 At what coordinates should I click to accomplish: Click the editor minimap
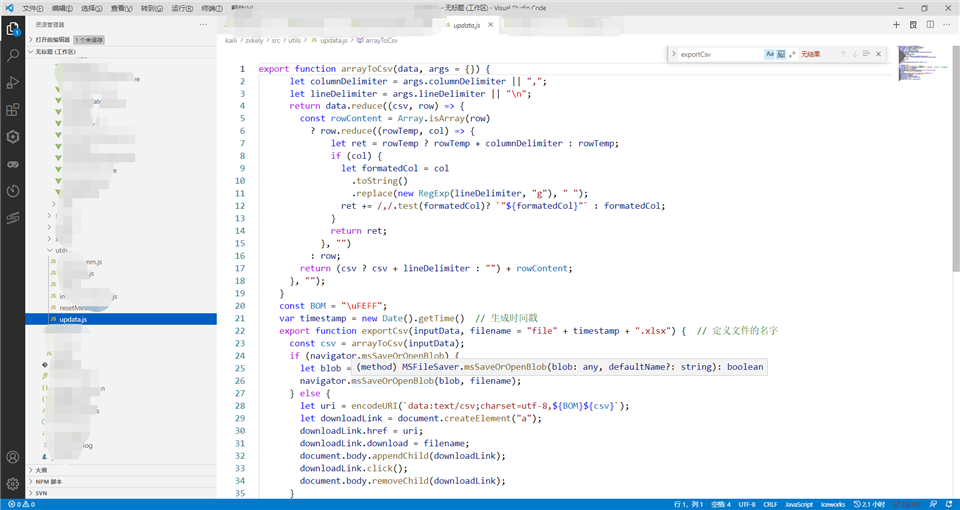(923, 64)
